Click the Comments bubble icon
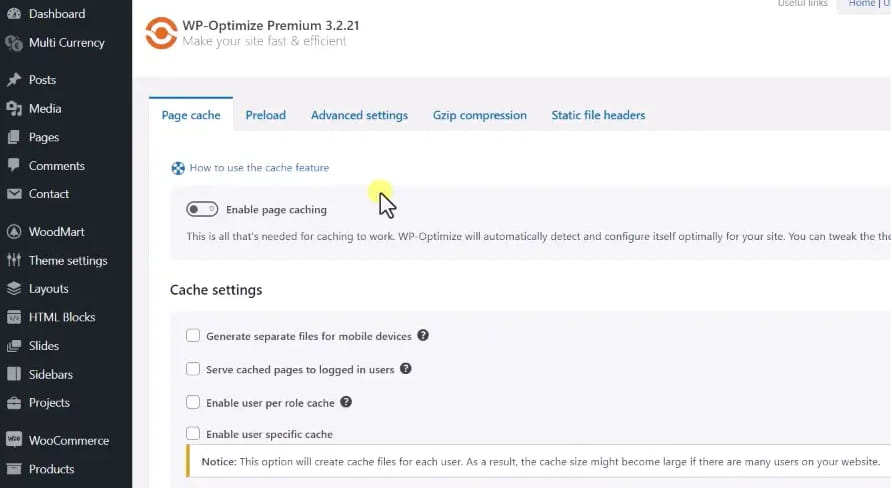The width and height of the screenshot is (892, 488). point(14,166)
